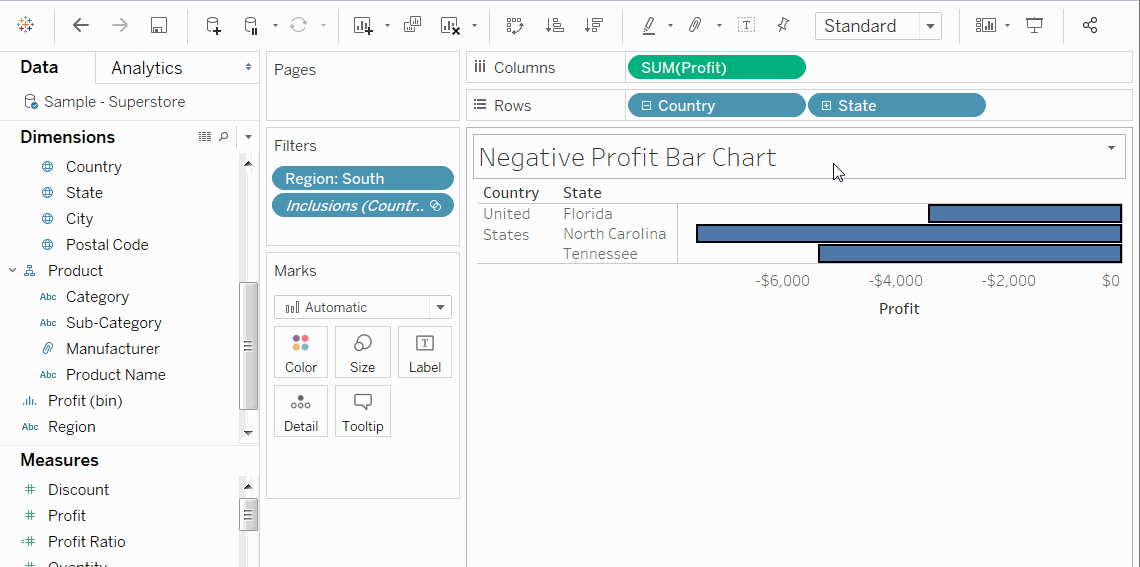The width and height of the screenshot is (1140, 567).
Task: Click the Save workbook icon
Action: coord(158,26)
